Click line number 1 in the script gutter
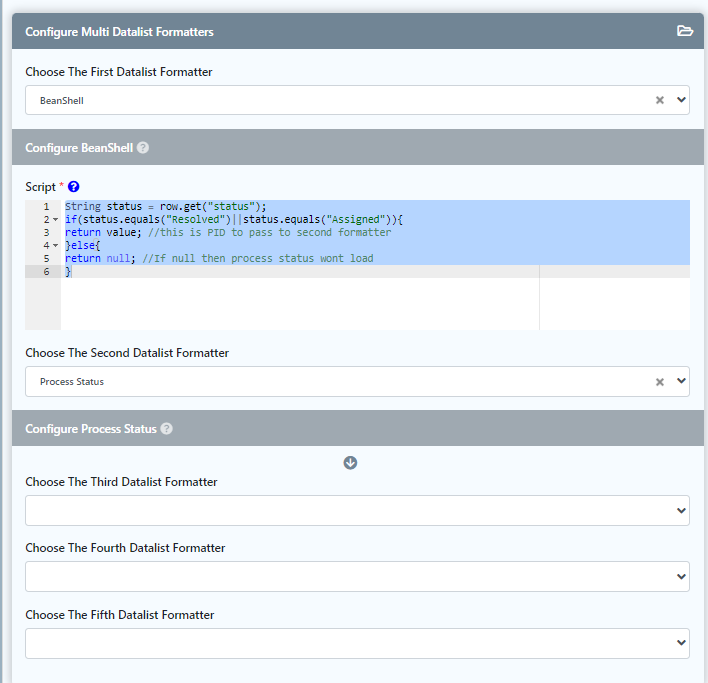This screenshot has height=683, width=708. tap(46, 207)
